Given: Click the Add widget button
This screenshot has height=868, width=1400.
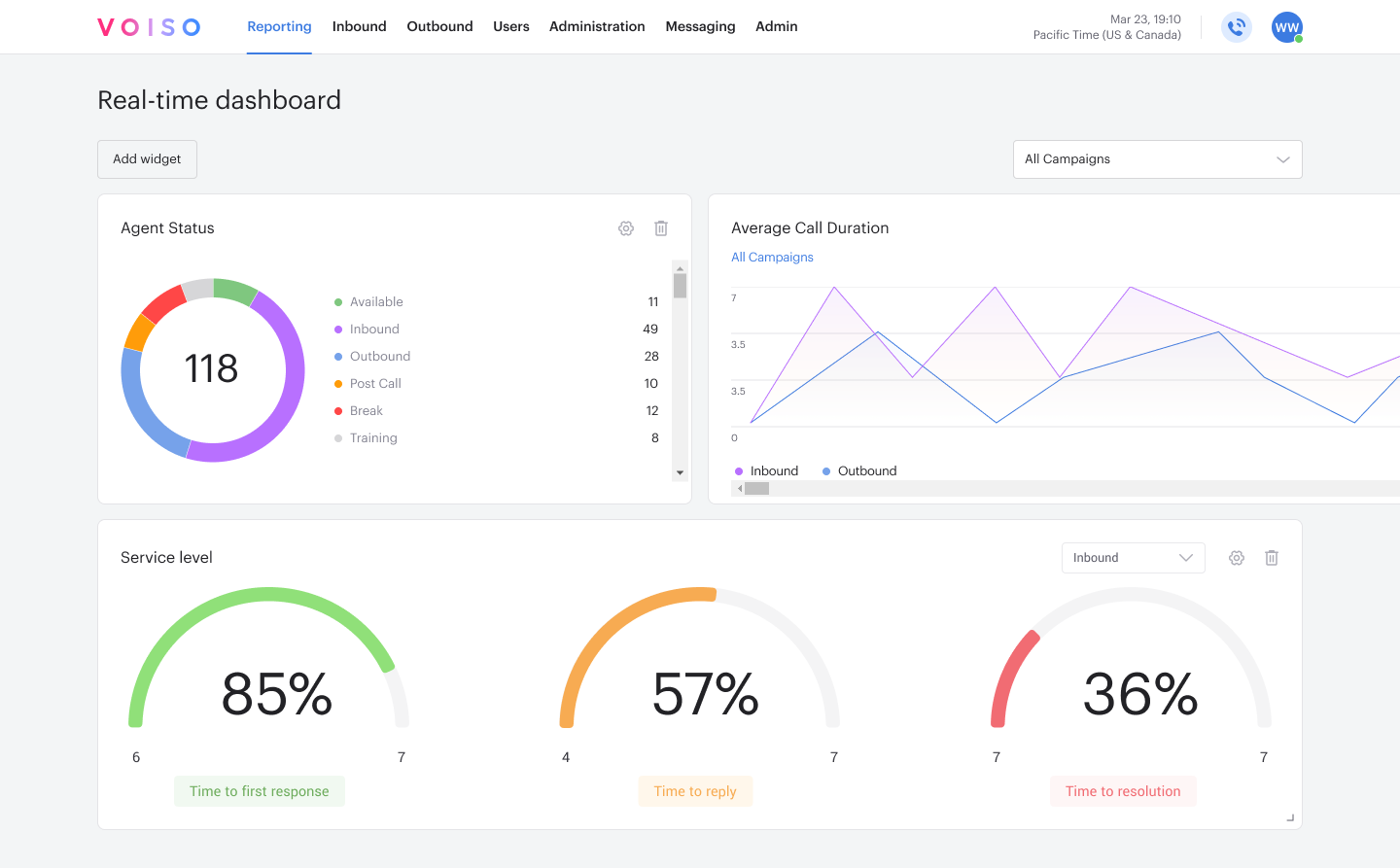Looking at the screenshot, I should pyautogui.click(x=147, y=159).
